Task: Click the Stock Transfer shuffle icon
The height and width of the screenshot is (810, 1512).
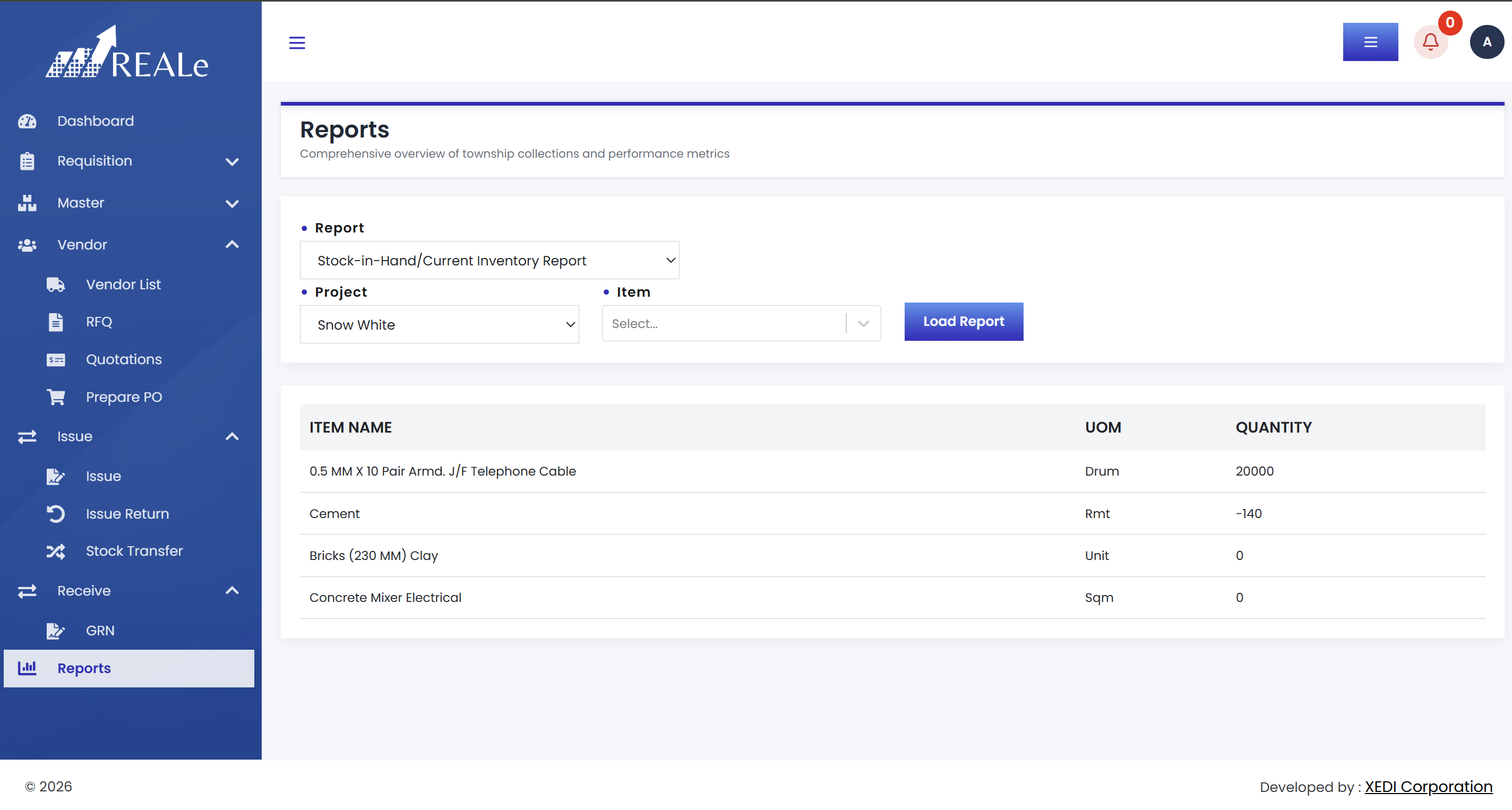Action: tap(56, 551)
